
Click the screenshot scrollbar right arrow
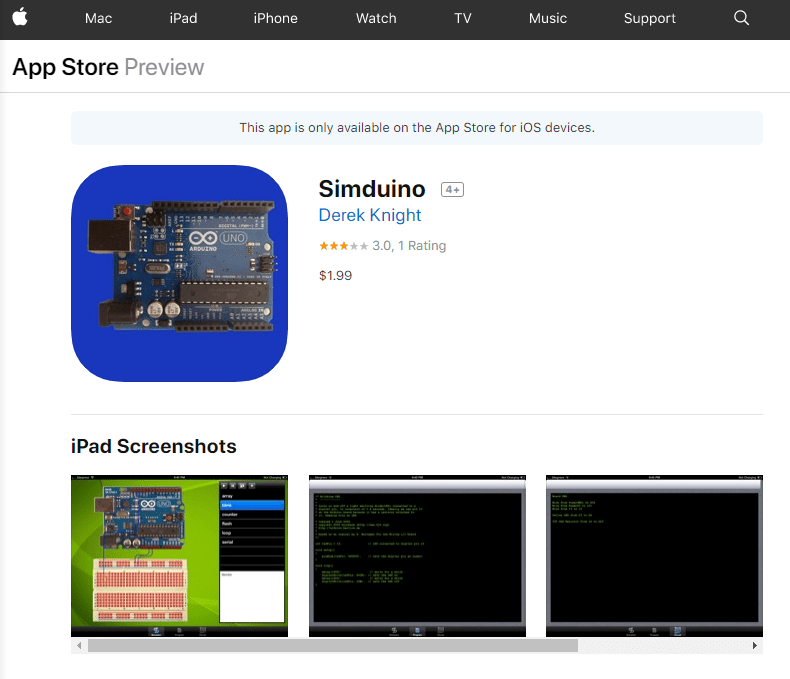(754, 646)
